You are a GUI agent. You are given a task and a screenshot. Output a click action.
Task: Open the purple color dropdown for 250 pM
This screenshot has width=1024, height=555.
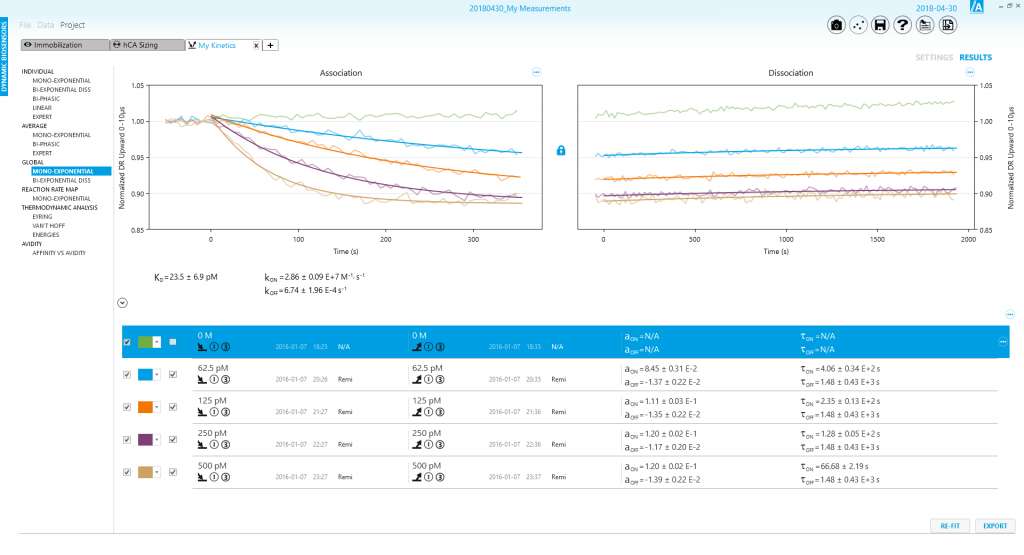click(157, 440)
